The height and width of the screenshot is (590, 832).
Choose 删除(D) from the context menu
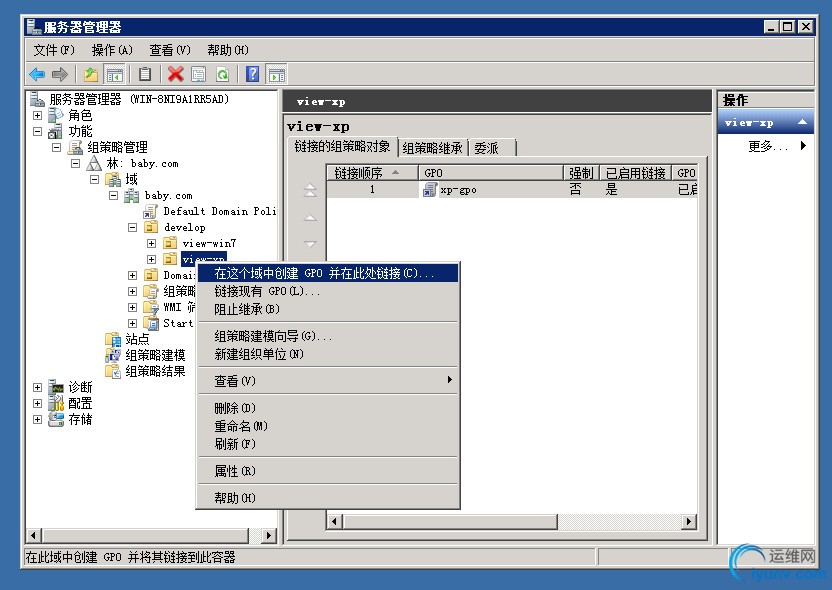[x=327, y=408]
